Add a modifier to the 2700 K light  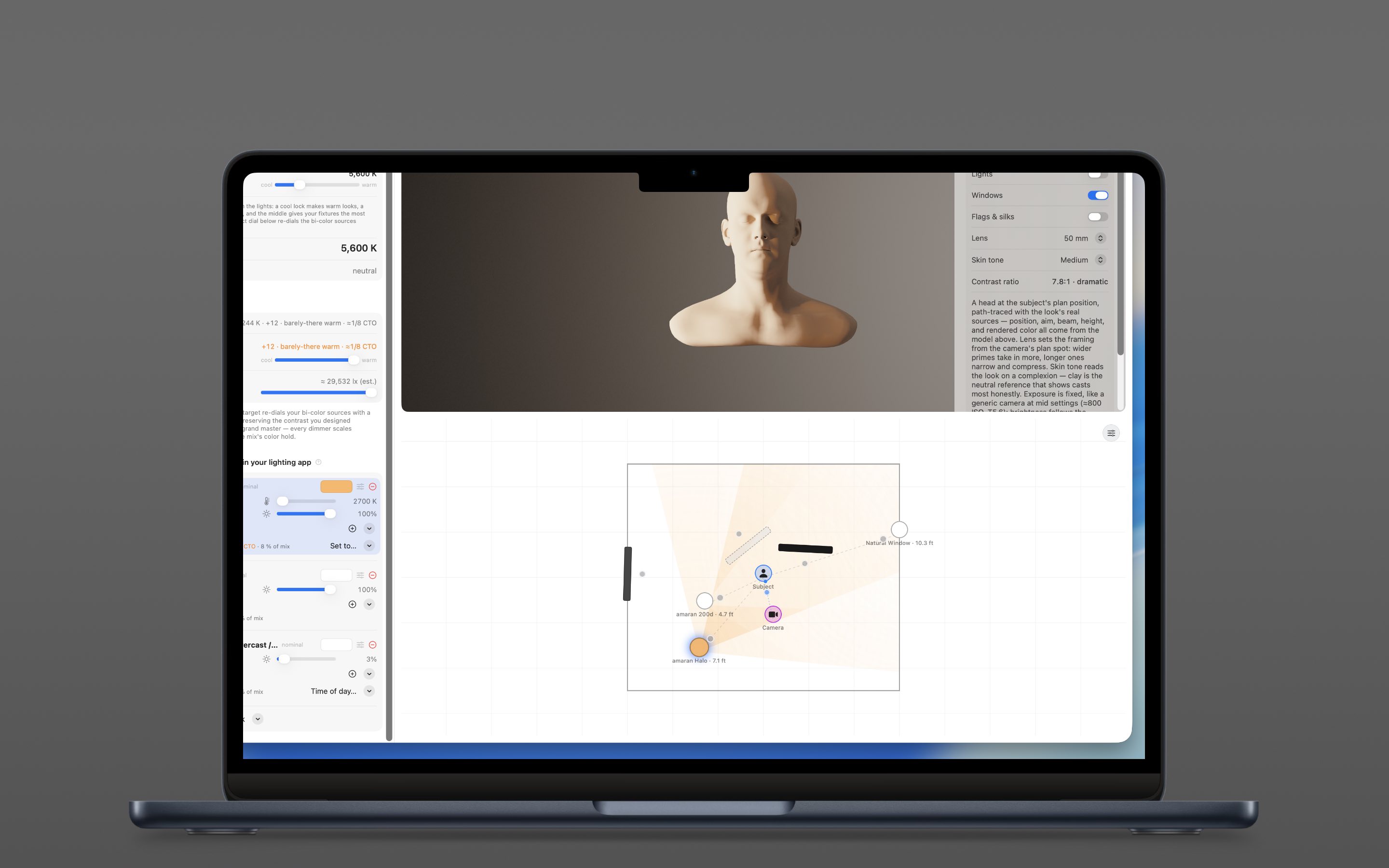[x=353, y=528]
